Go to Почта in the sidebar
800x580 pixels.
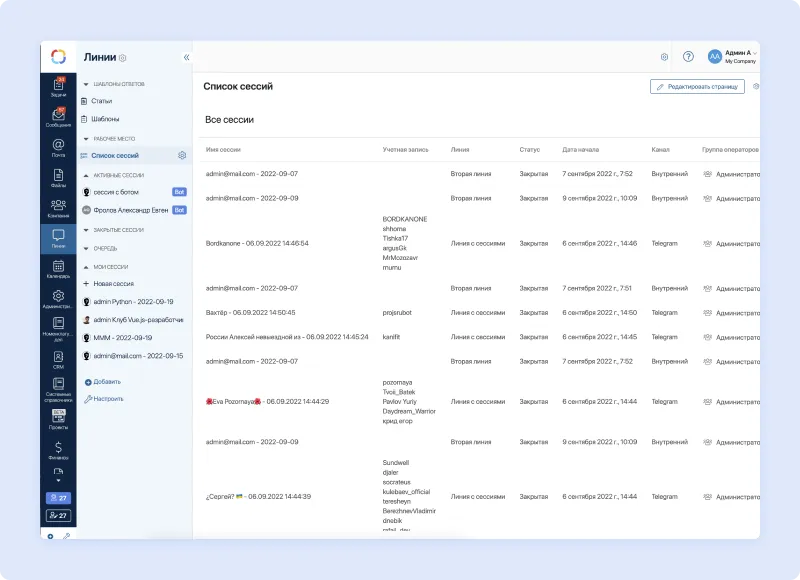[x=58, y=148]
